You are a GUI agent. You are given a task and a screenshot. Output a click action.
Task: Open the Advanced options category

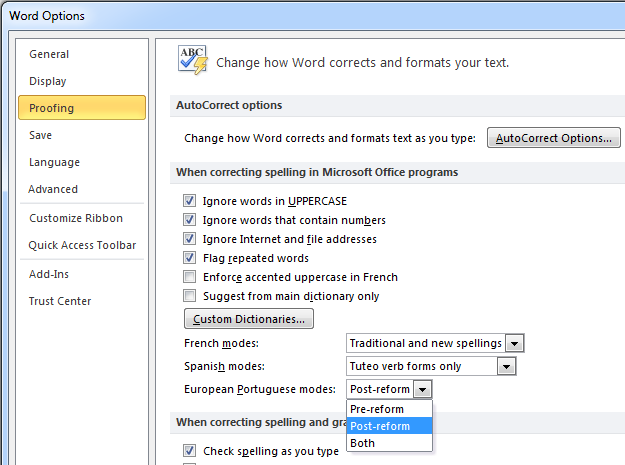pos(53,189)
